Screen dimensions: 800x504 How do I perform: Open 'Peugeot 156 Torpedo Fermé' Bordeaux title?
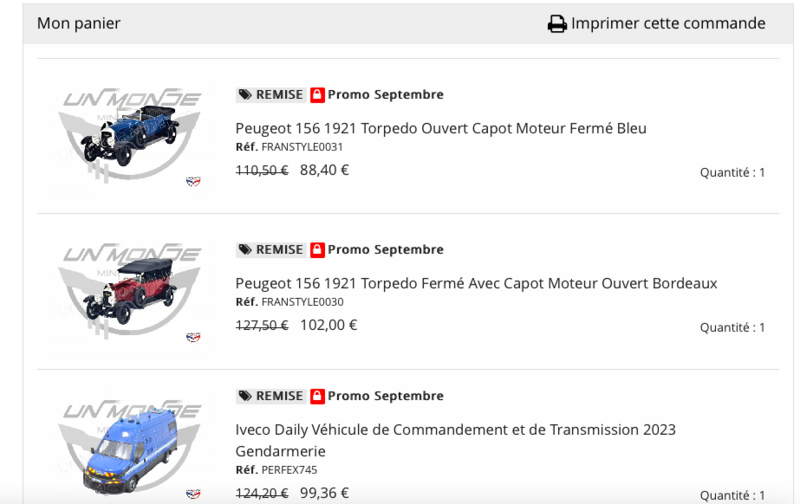click(476, 283)
